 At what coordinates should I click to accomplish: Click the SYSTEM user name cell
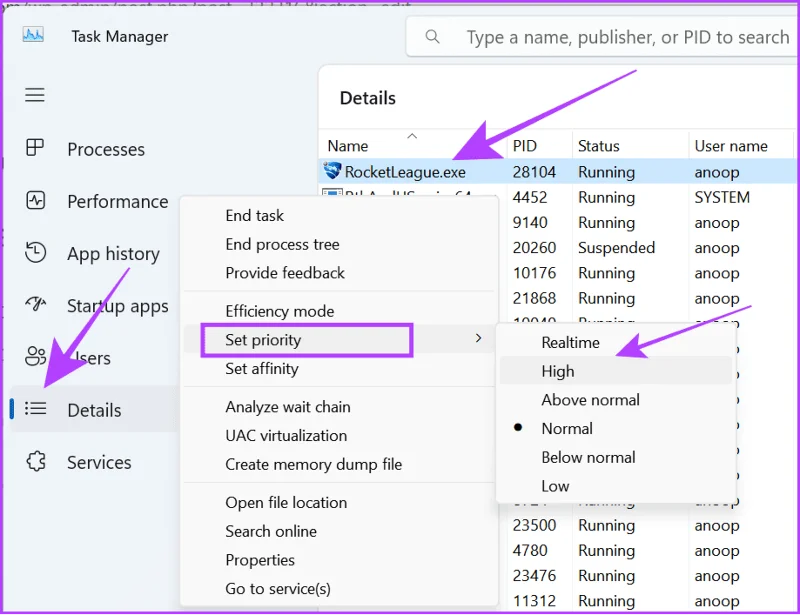(x=722, y=197)
